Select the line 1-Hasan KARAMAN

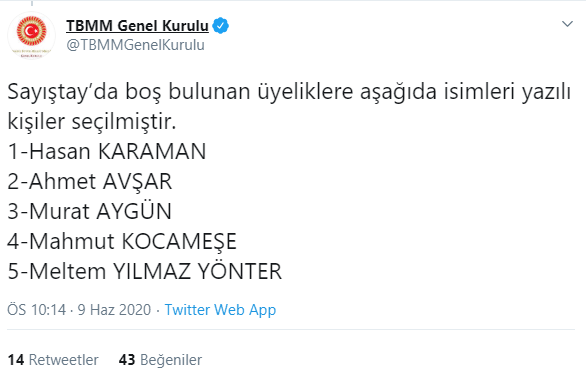coord(107,151)
